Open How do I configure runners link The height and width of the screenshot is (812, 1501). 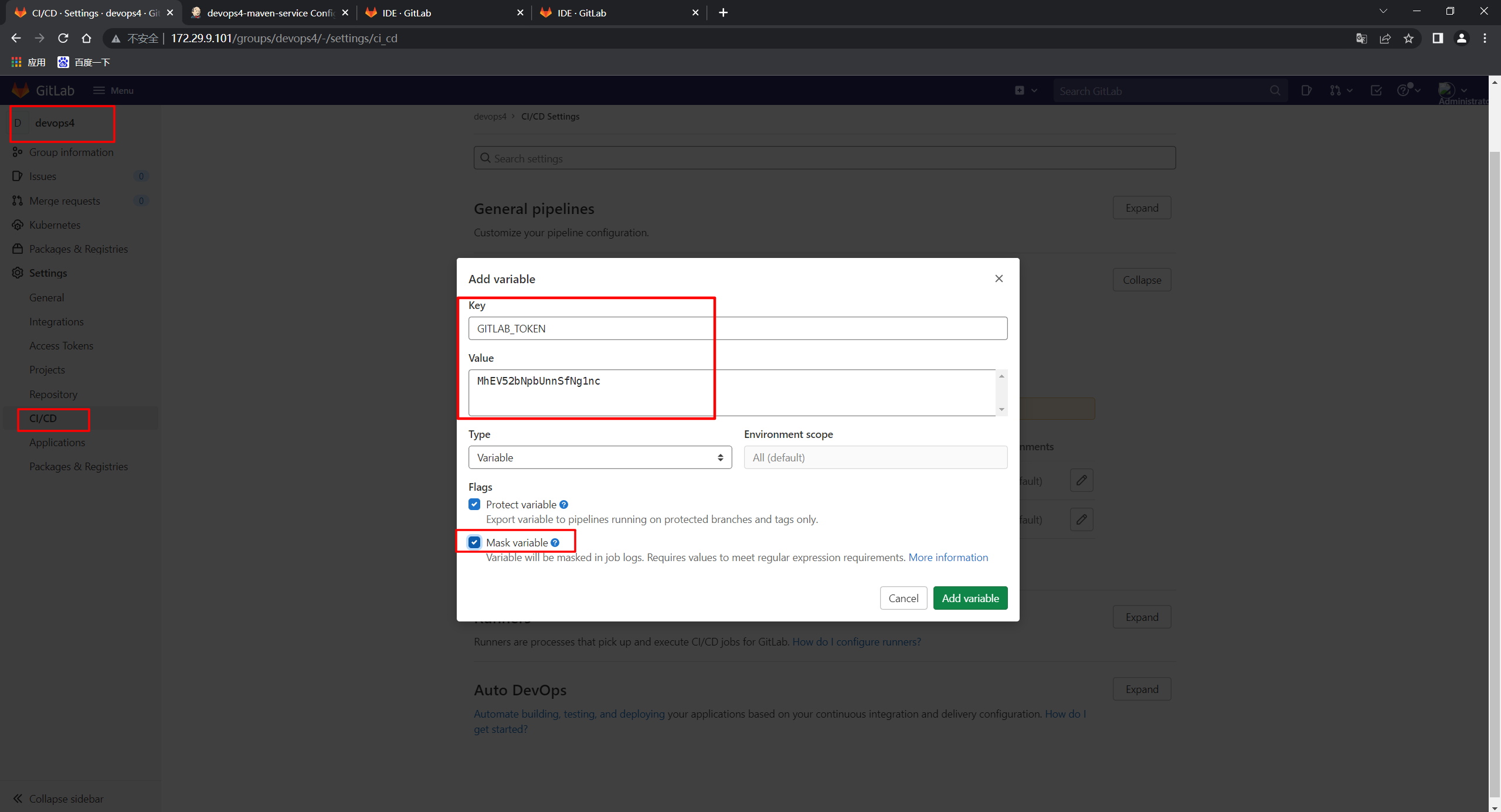856,641
